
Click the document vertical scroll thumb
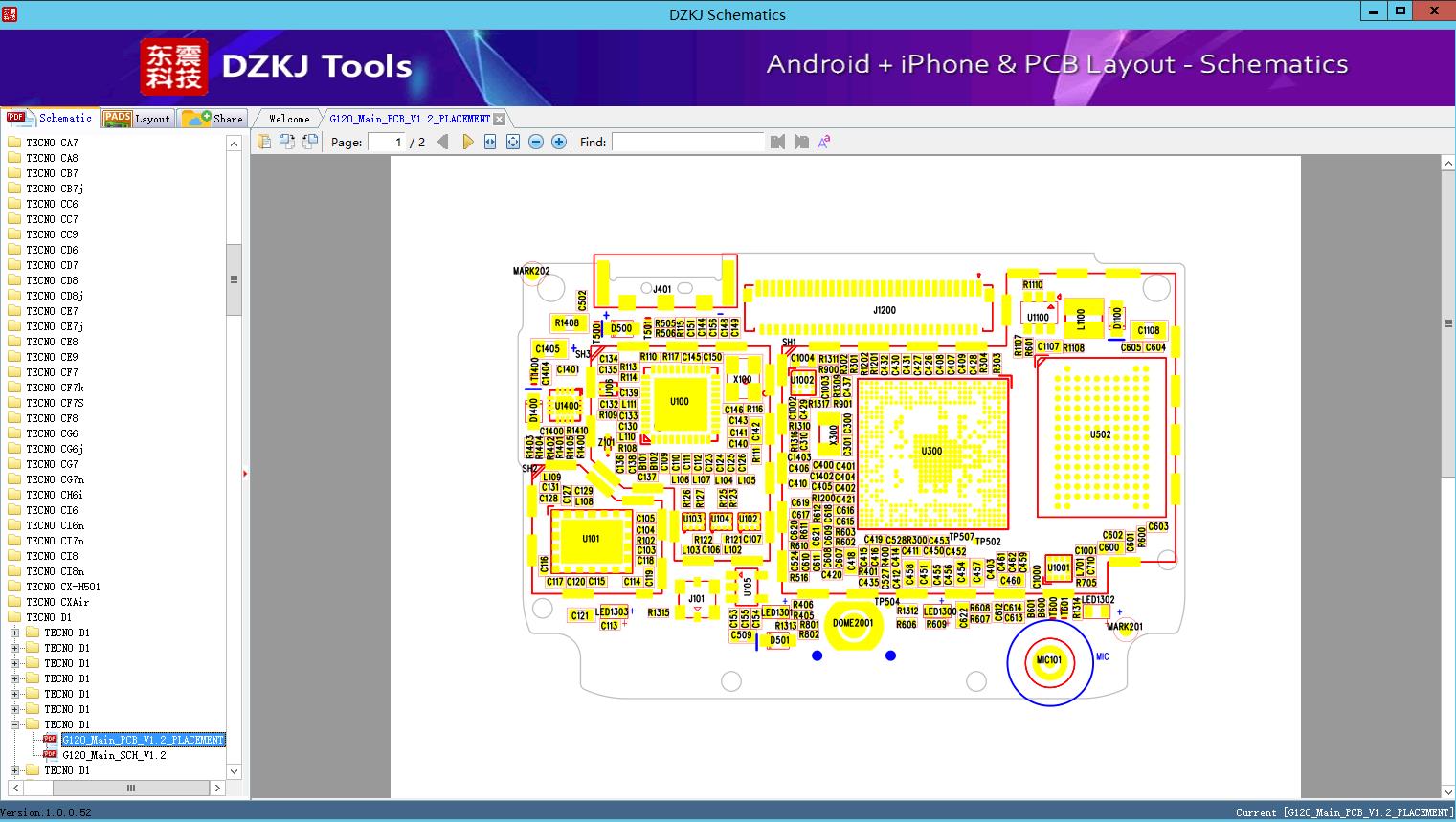1448,323
